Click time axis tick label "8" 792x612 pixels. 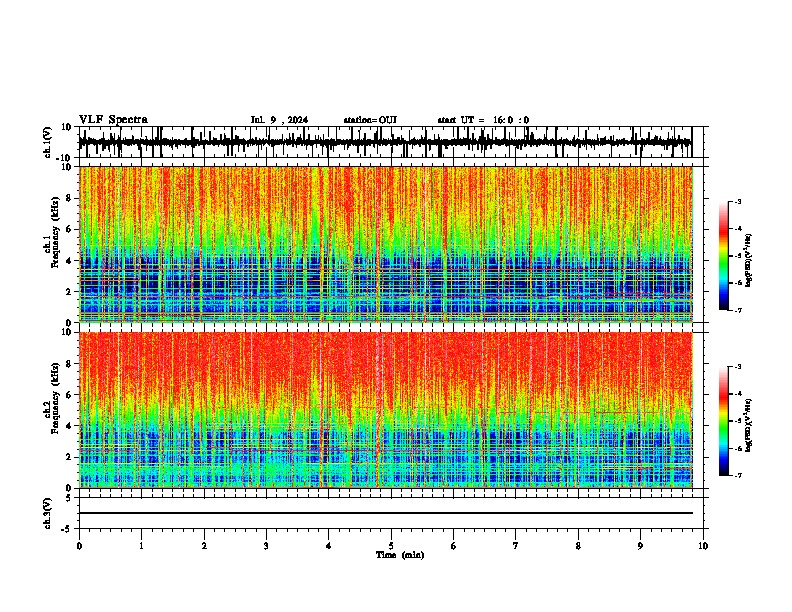pos(578,546)
